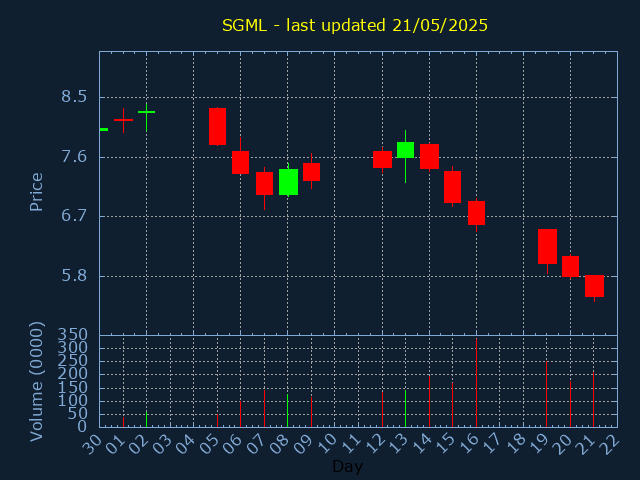Click the 350 volume tick label
Viewport: 640px width, 480px height.
[73, 335]
